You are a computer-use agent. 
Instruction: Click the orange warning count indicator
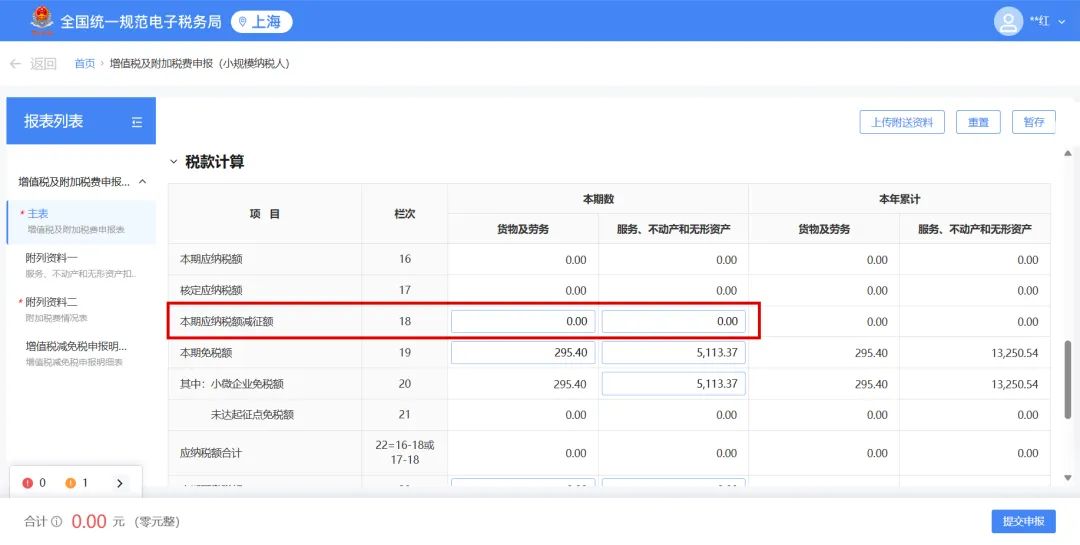(76, 483)
